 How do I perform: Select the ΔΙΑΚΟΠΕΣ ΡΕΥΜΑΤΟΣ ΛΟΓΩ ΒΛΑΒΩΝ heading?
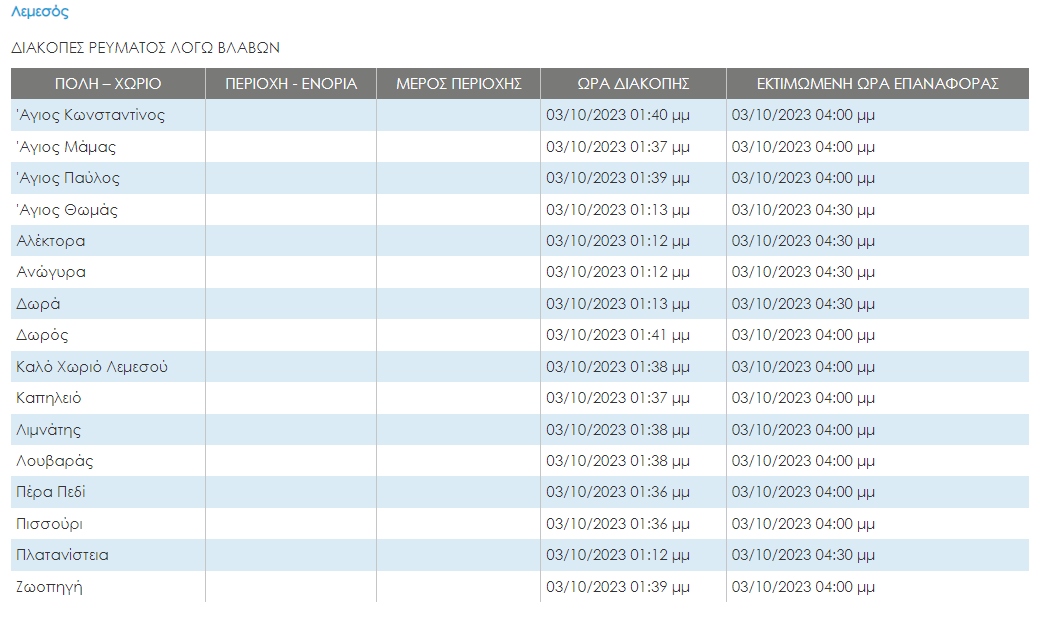(x=145, y=48)
